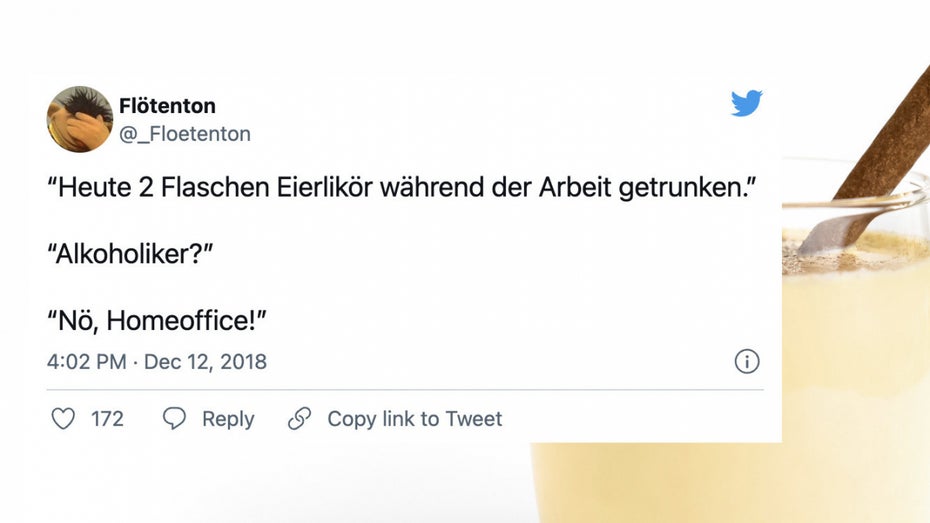Select Copy link to Tweet
This screenshot has height=523, width=930.
[x=414, y=419]
